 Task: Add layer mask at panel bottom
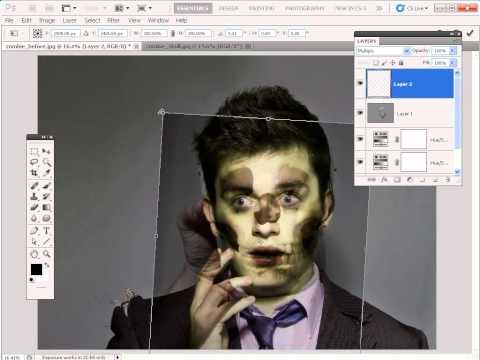397,180
